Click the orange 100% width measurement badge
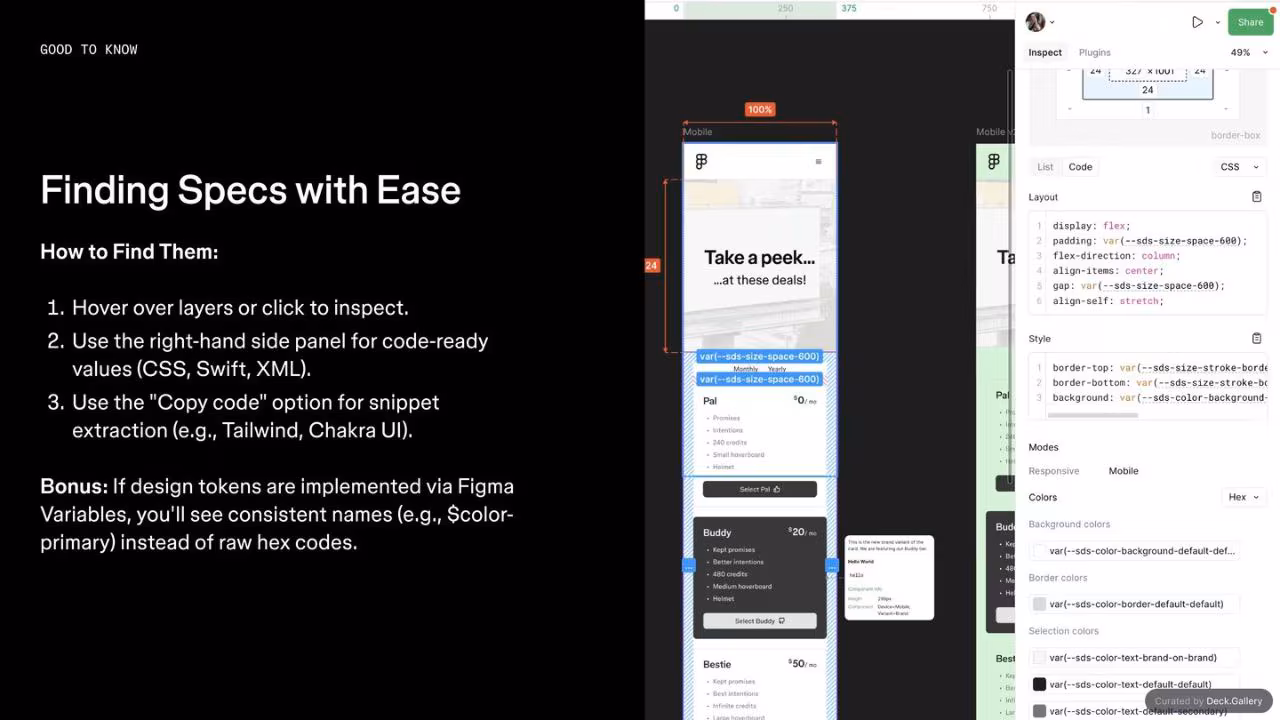1280x720 pixels. pos(760,109)
